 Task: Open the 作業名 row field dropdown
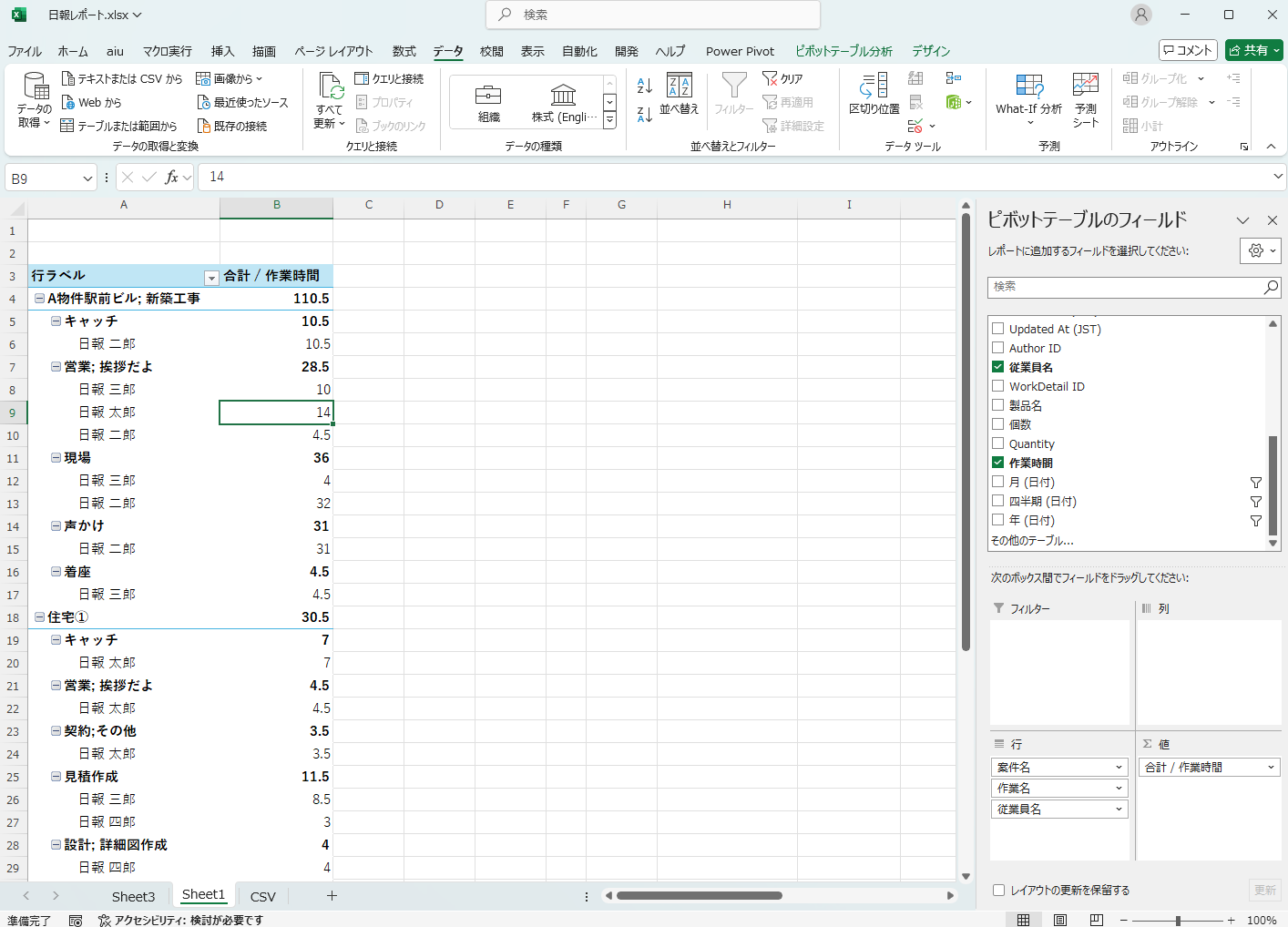pyautogui.click(x=1119, y=789)
